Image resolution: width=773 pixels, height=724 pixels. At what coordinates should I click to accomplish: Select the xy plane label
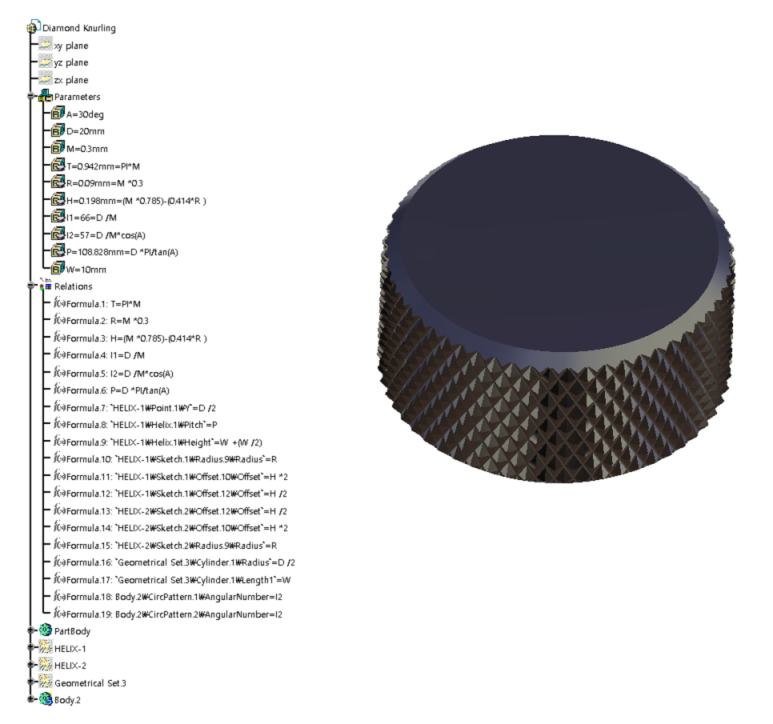pyautogui.click(x=71, y=46)
